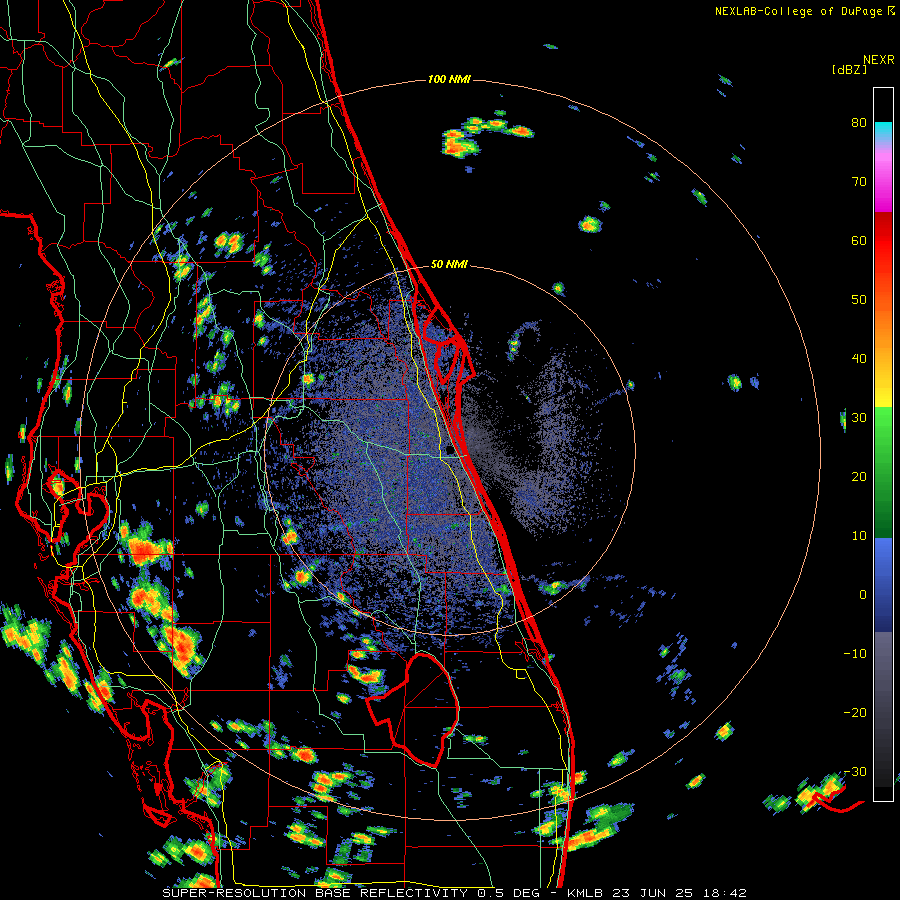900x900 pixels.
Task: Click the 100 NMI range ring label
Action: coord(449,79)
